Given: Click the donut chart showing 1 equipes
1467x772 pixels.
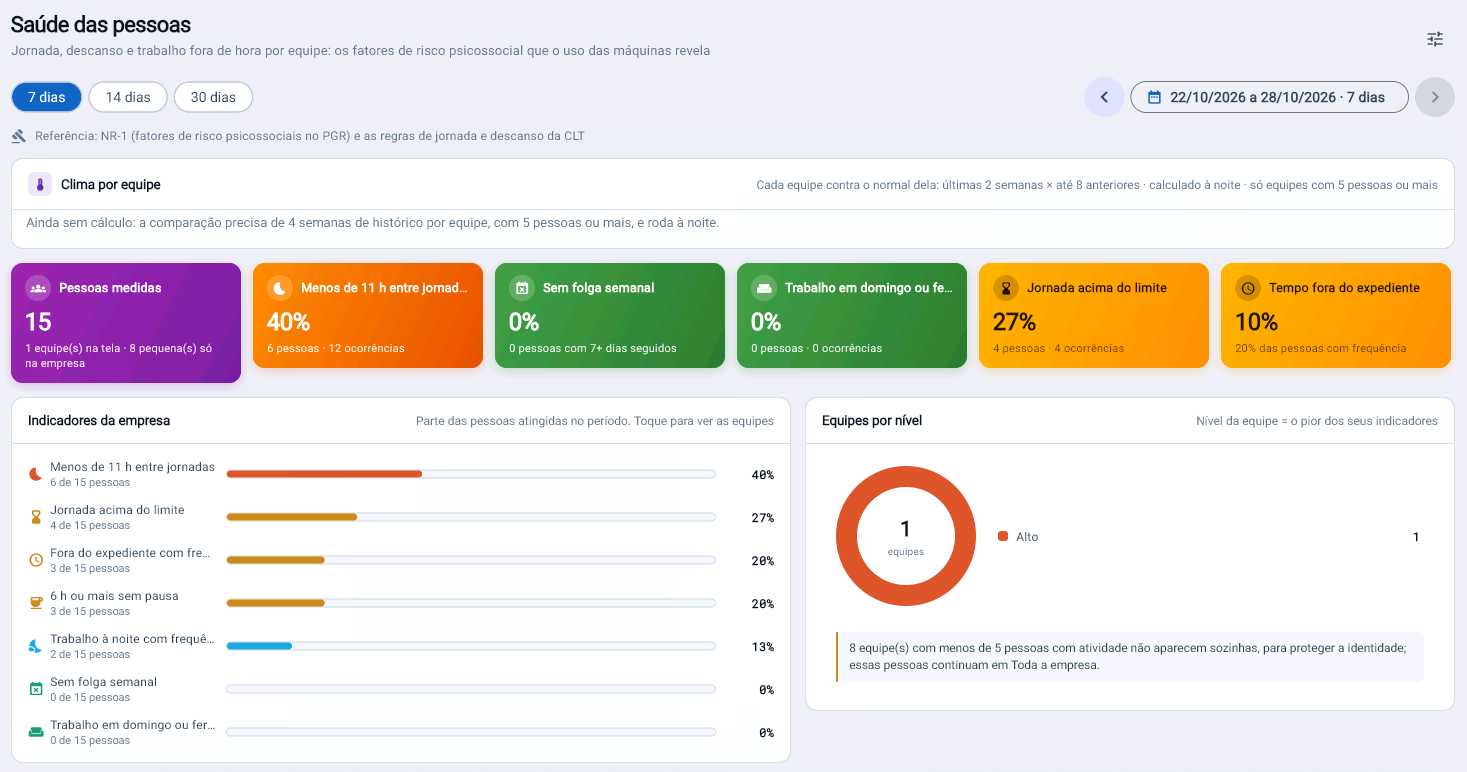Looking at the screenshot, I should [x=906, y=536].
